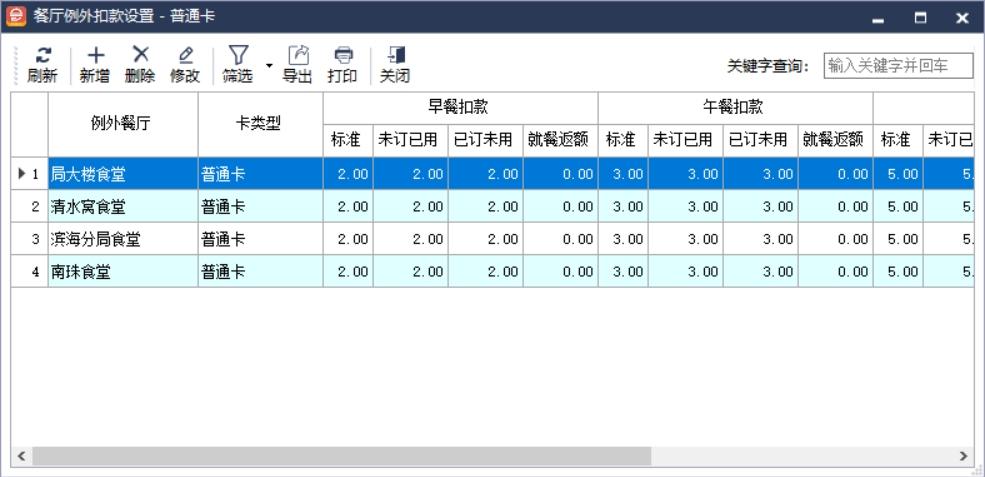Click row indicator number 2
Viewport: 985px width, 477px height.
30,207
